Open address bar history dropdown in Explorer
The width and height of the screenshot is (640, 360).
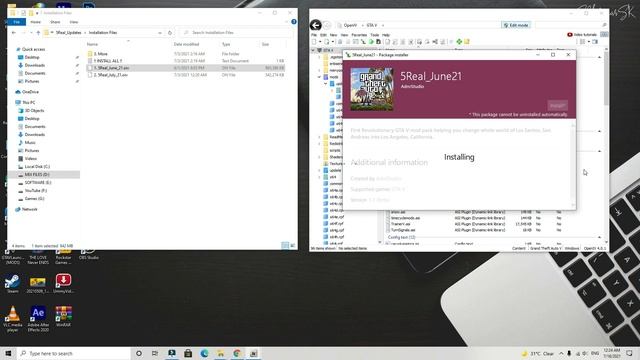click(x=160, y=32)
